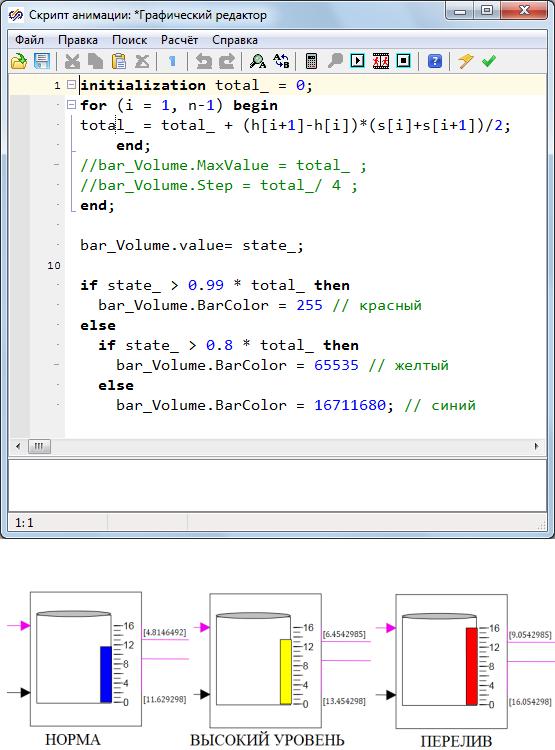This screenshot has height=750, width=555.
Task: Click the comment 'красный' in code
Action: 390,305
